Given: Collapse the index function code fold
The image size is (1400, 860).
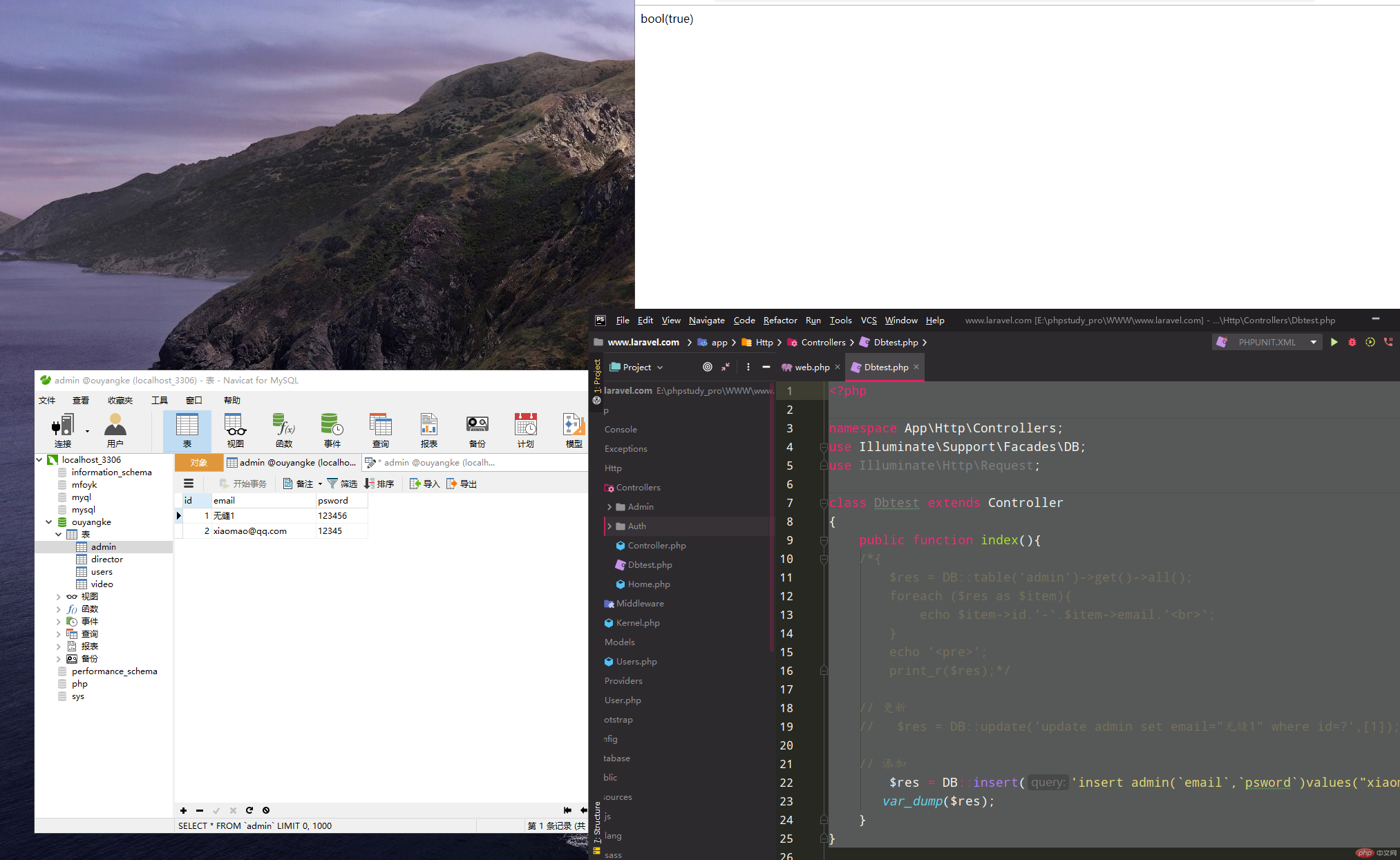Looking at the screenshot, I should (x=824, y=540).
